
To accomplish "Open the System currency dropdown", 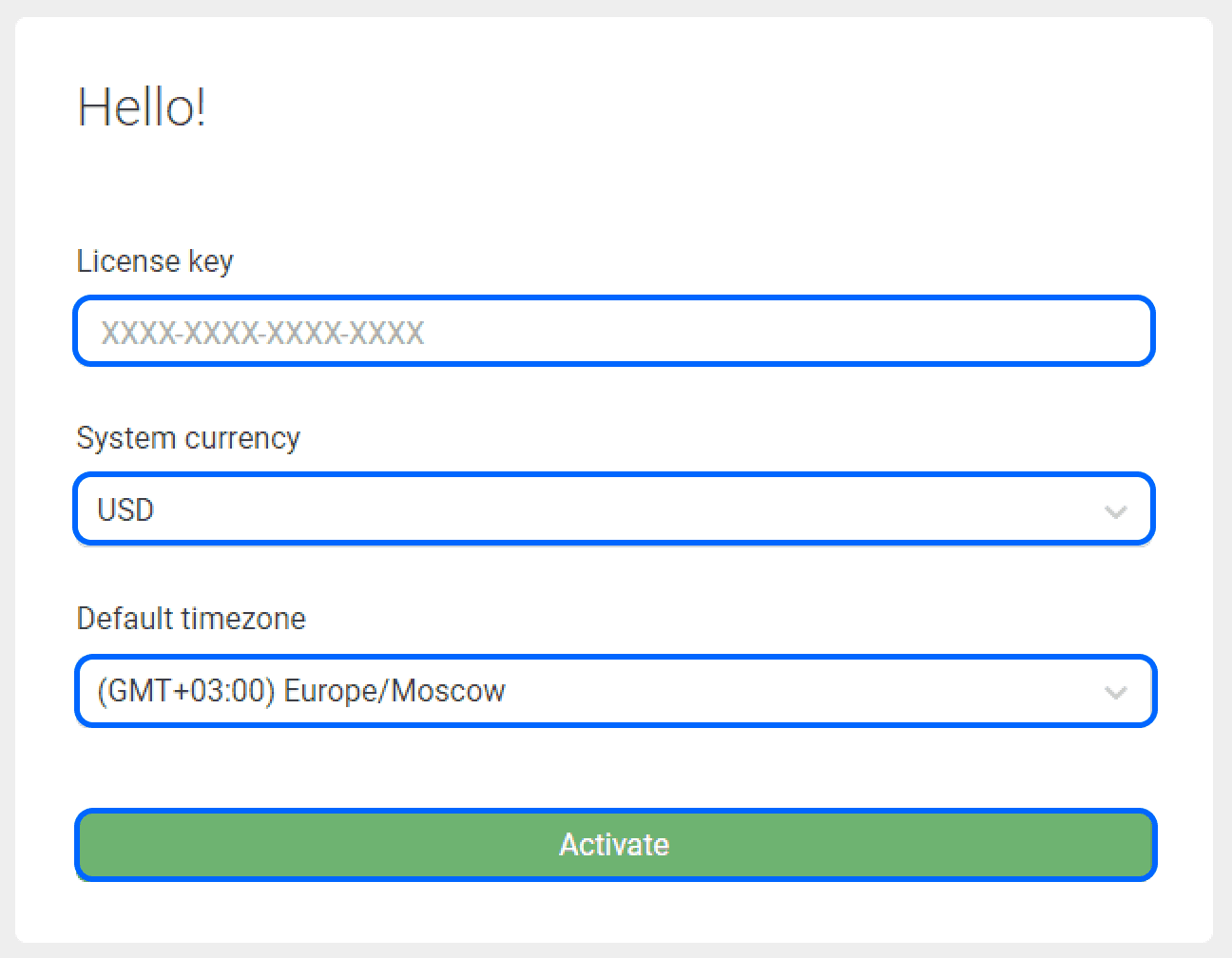I will (614, 509).
